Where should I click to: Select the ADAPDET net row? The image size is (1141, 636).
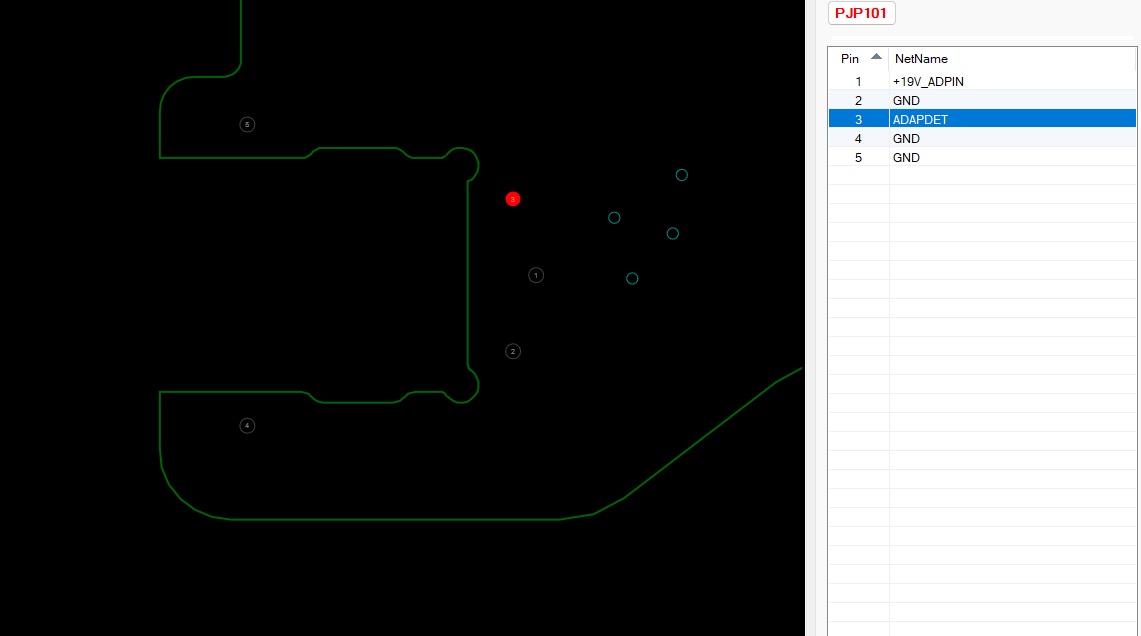coord(982,119)
